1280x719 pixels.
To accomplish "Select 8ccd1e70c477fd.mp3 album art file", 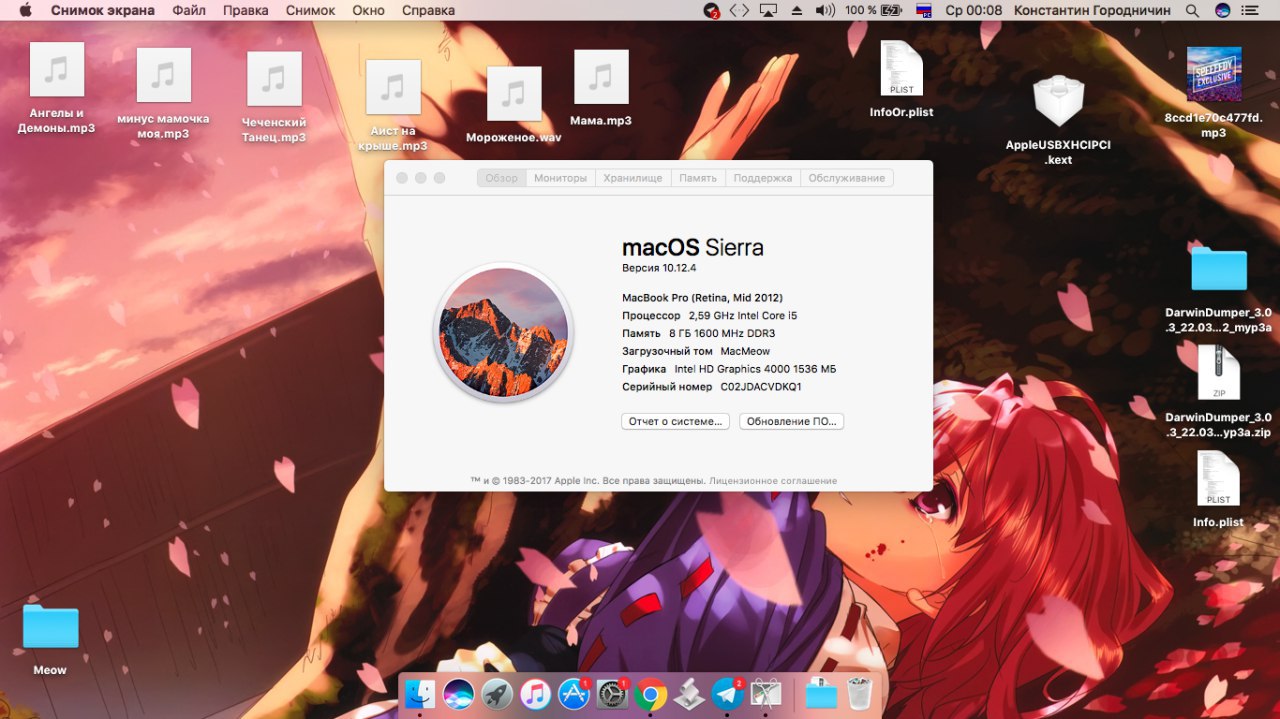I will point(1213,93).
